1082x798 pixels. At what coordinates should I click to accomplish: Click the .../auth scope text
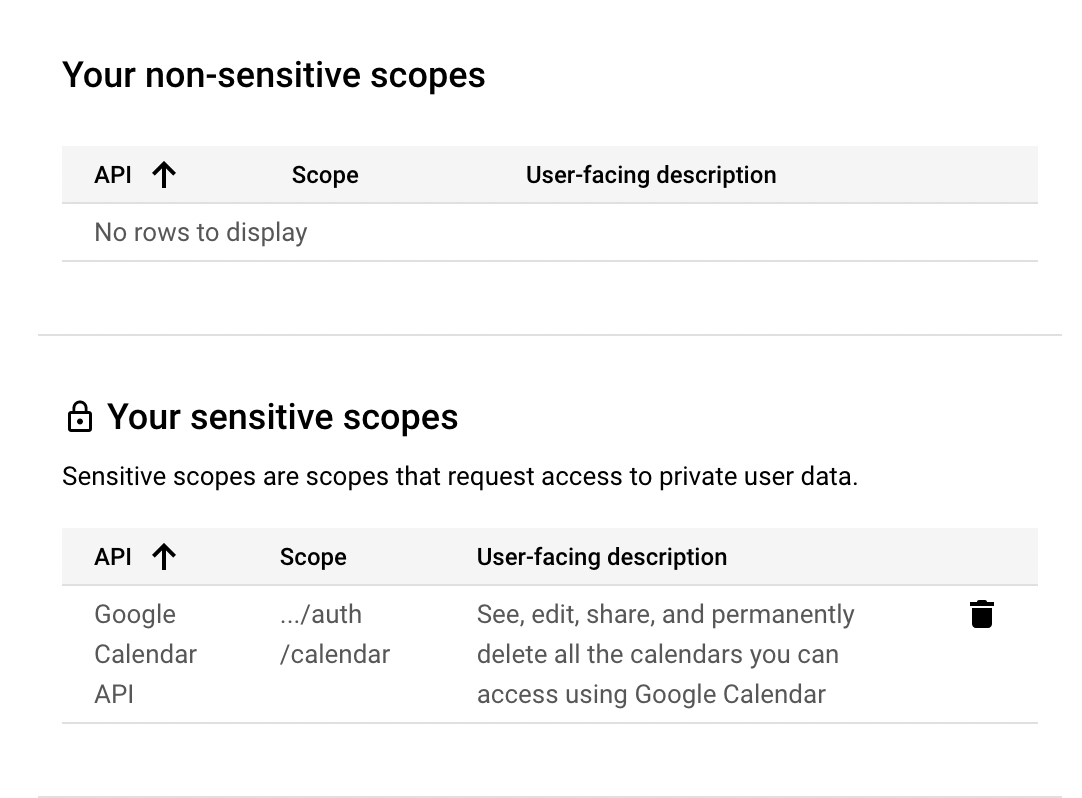[321, 614]
